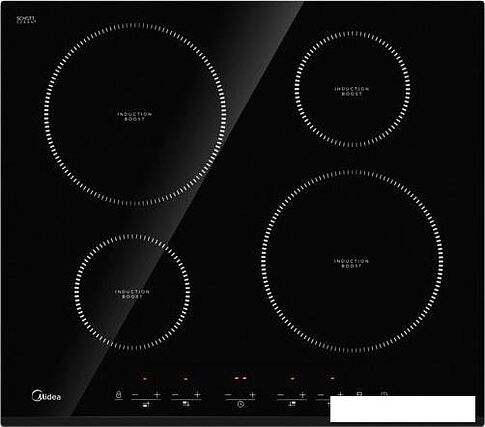Click the small rear-right Induction Boost label

(x=352, y=91)
